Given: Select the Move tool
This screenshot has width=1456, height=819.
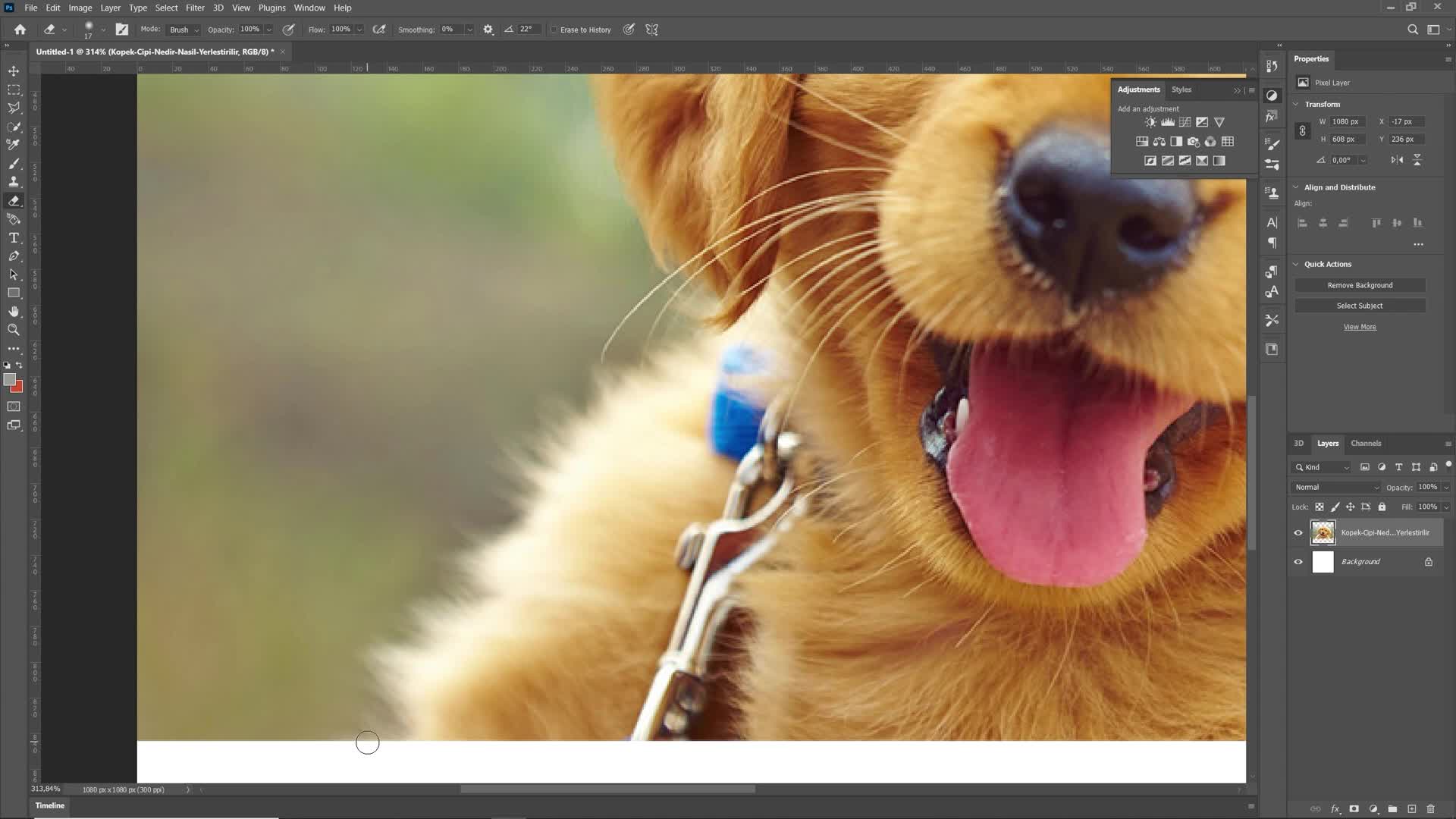Looking at the screenshot, I should (x=14, y=71).
